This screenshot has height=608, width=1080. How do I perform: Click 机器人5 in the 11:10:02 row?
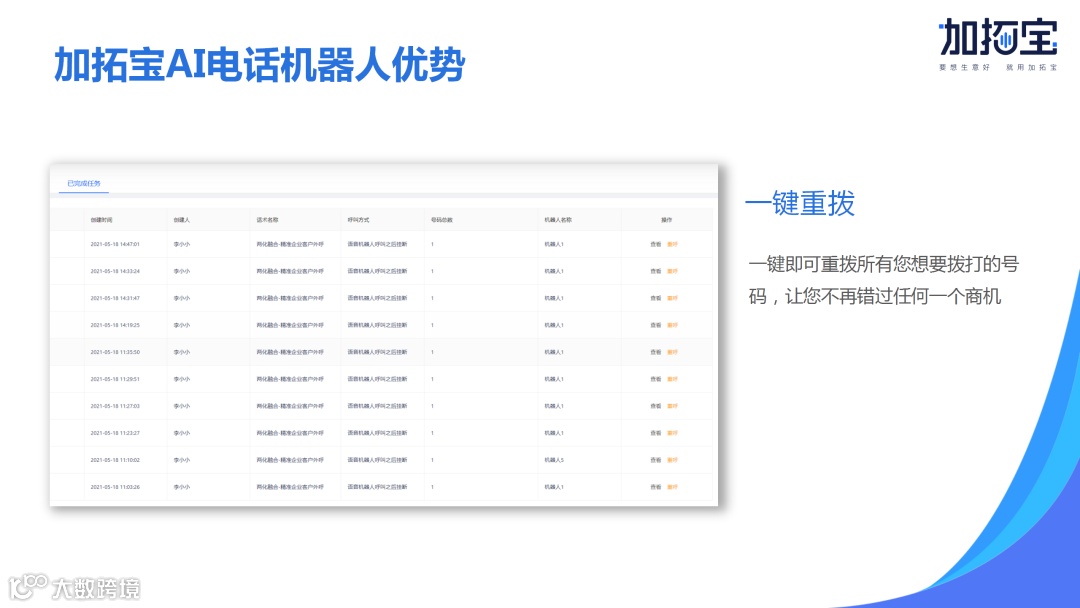point(554,460)
